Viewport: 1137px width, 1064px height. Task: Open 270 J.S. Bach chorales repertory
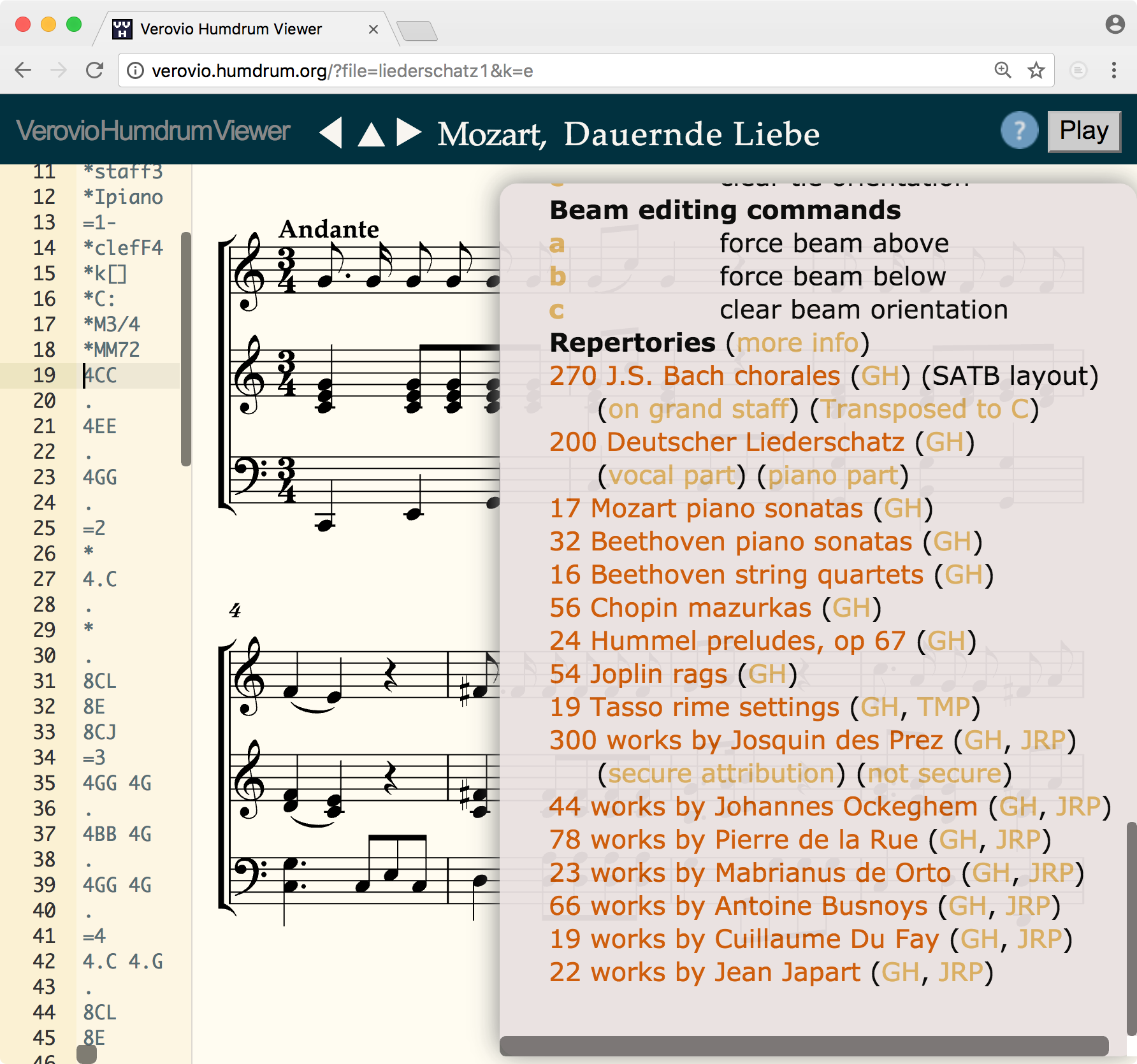click(x=695, y=376)
